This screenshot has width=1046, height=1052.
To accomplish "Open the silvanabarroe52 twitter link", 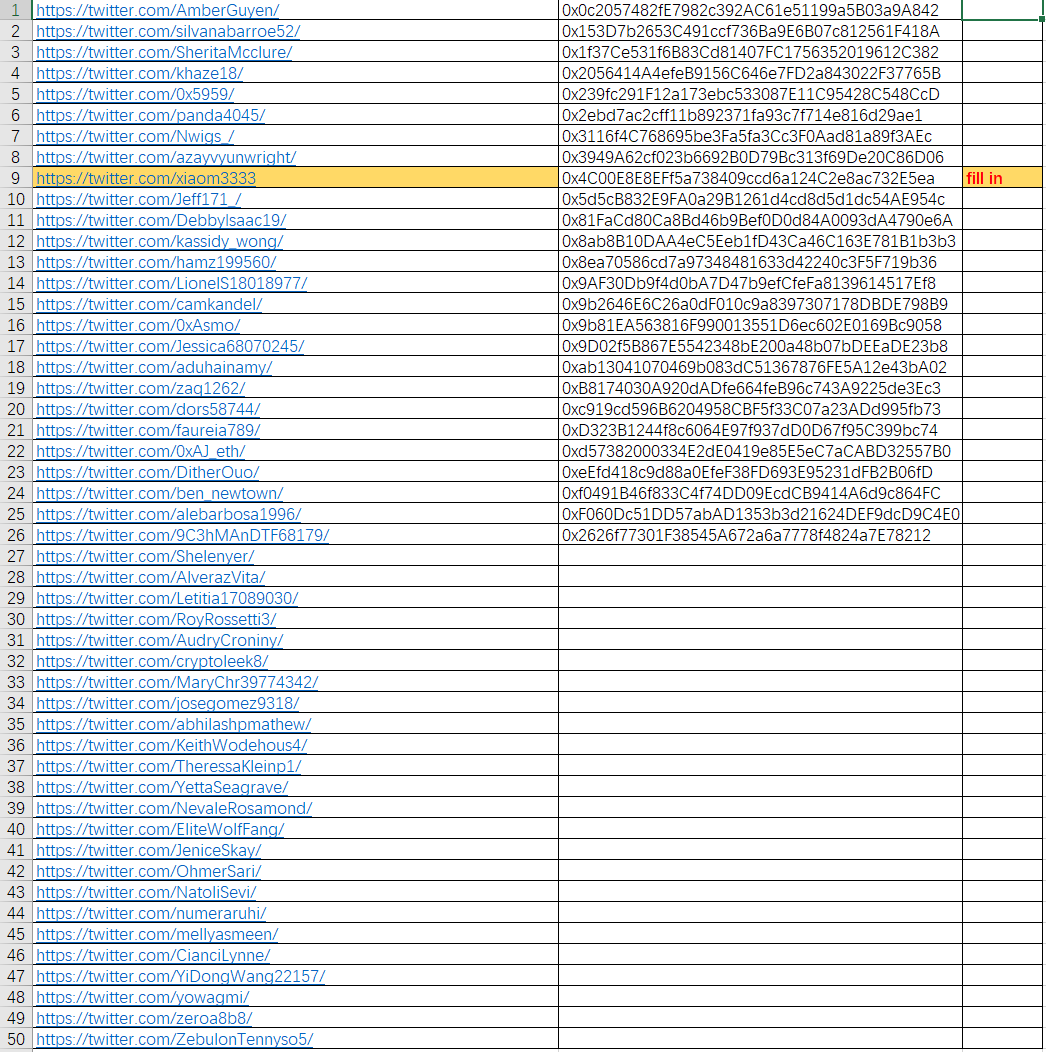I will [168, 32].
